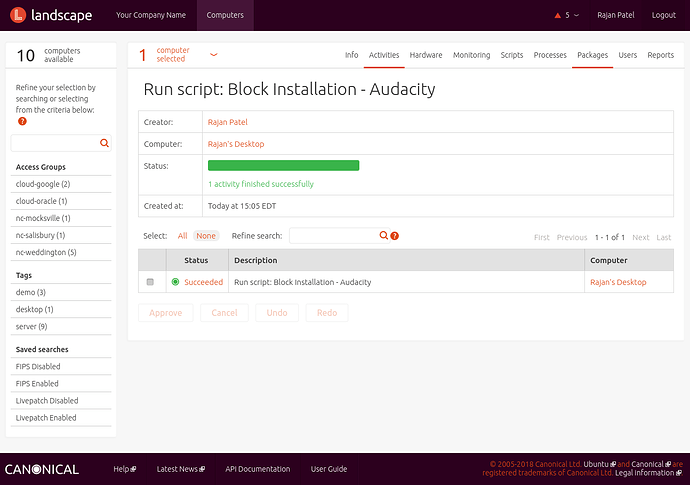
Task: Switch to the Activities tab
Action: tap(384, 55)
